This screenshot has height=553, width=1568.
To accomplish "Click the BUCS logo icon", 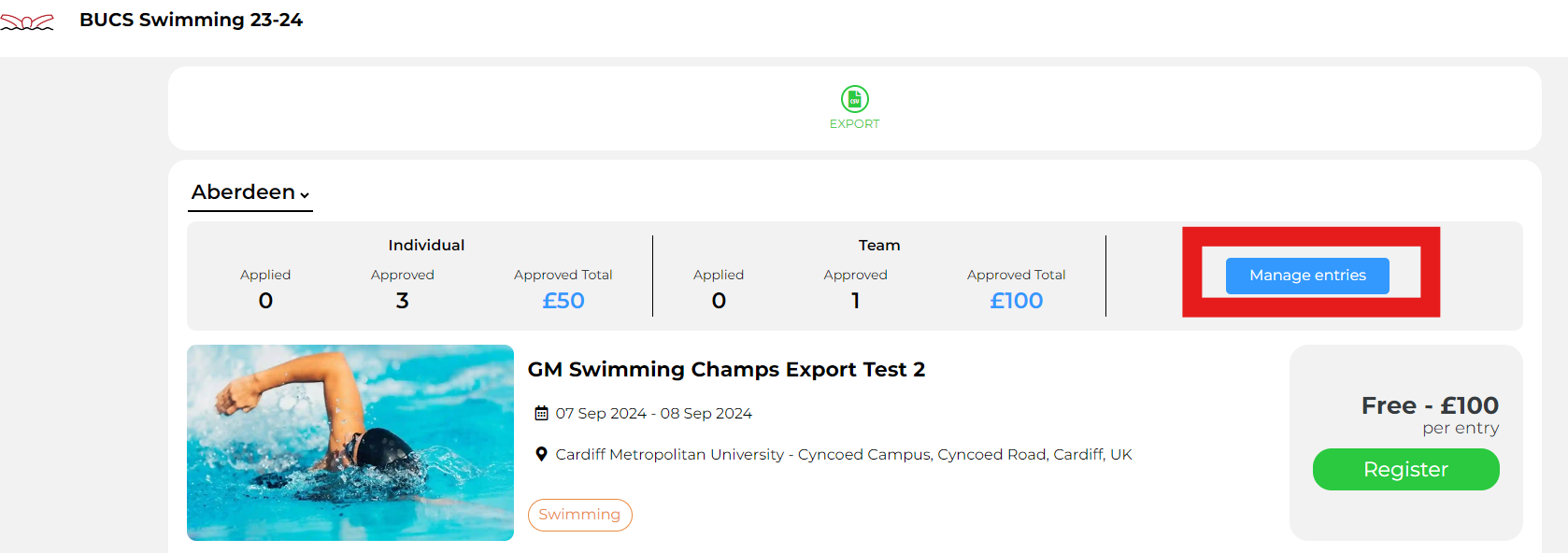I will pos(27,21).
